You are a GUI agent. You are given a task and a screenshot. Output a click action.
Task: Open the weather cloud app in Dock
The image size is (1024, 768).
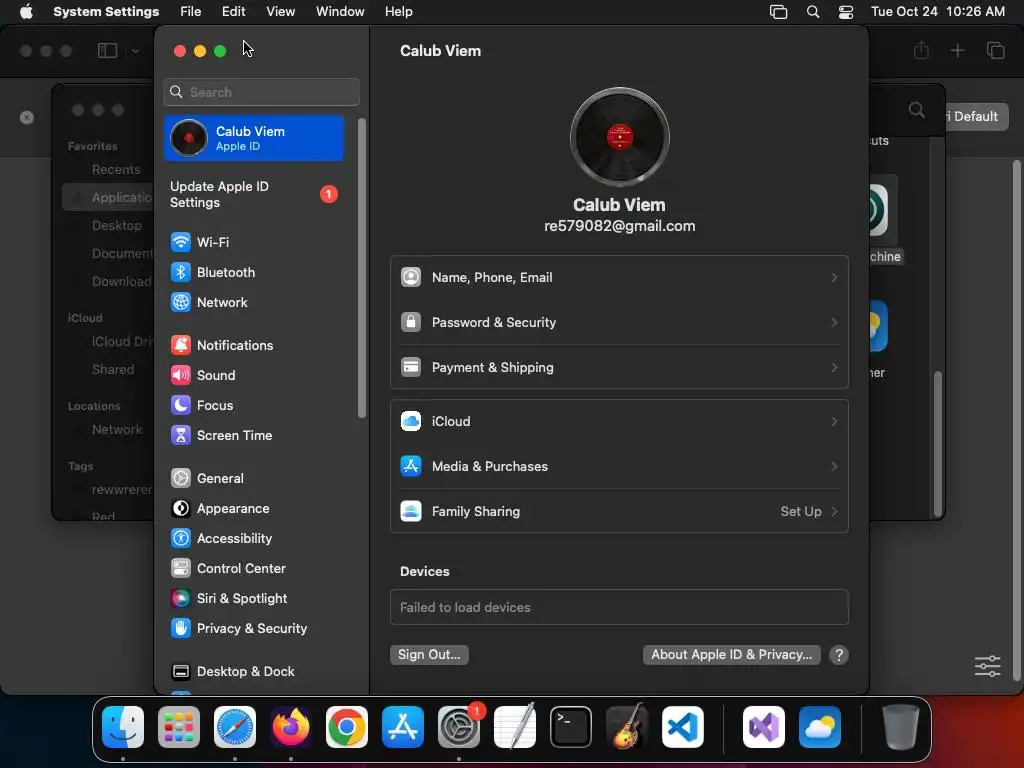820,727
